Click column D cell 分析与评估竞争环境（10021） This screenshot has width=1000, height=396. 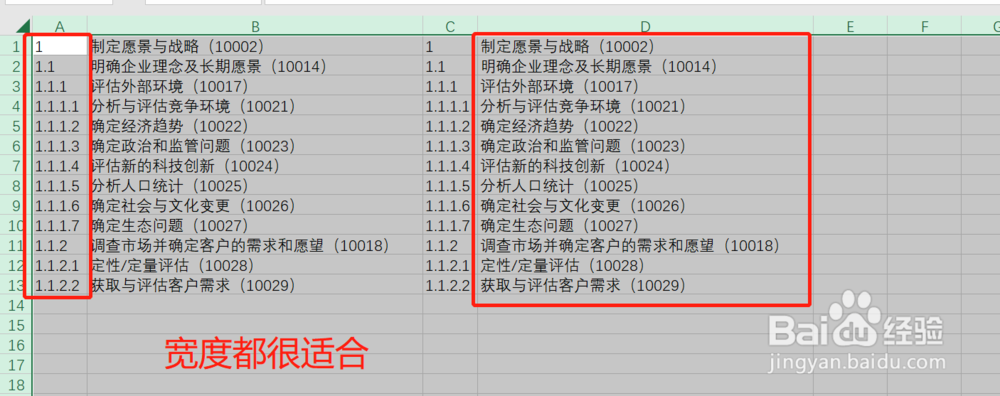pyautogui.click(x=645, y=106)
